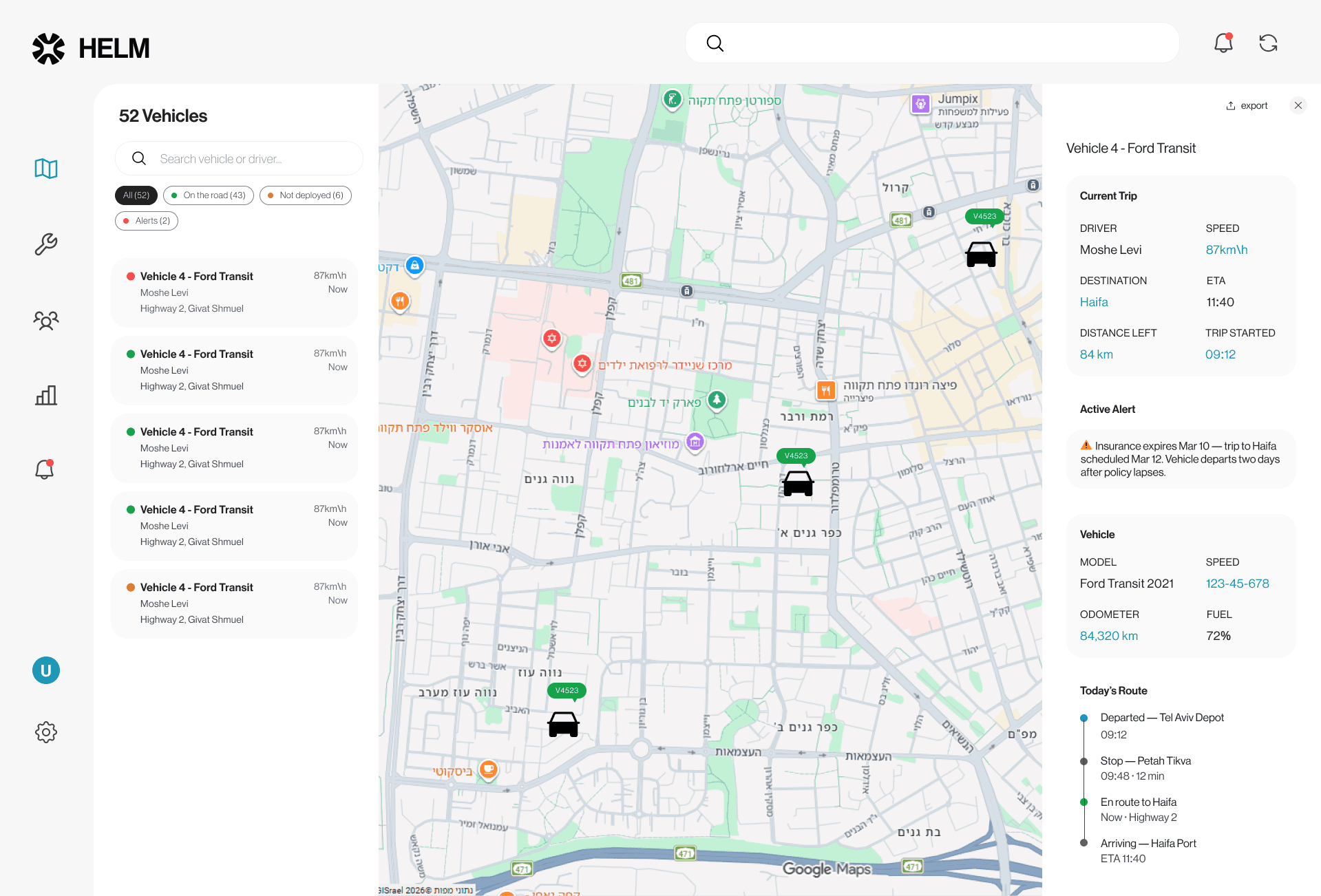Export the vehicle details
This screenshot has width=1321, height=896.
[1247, 106]
